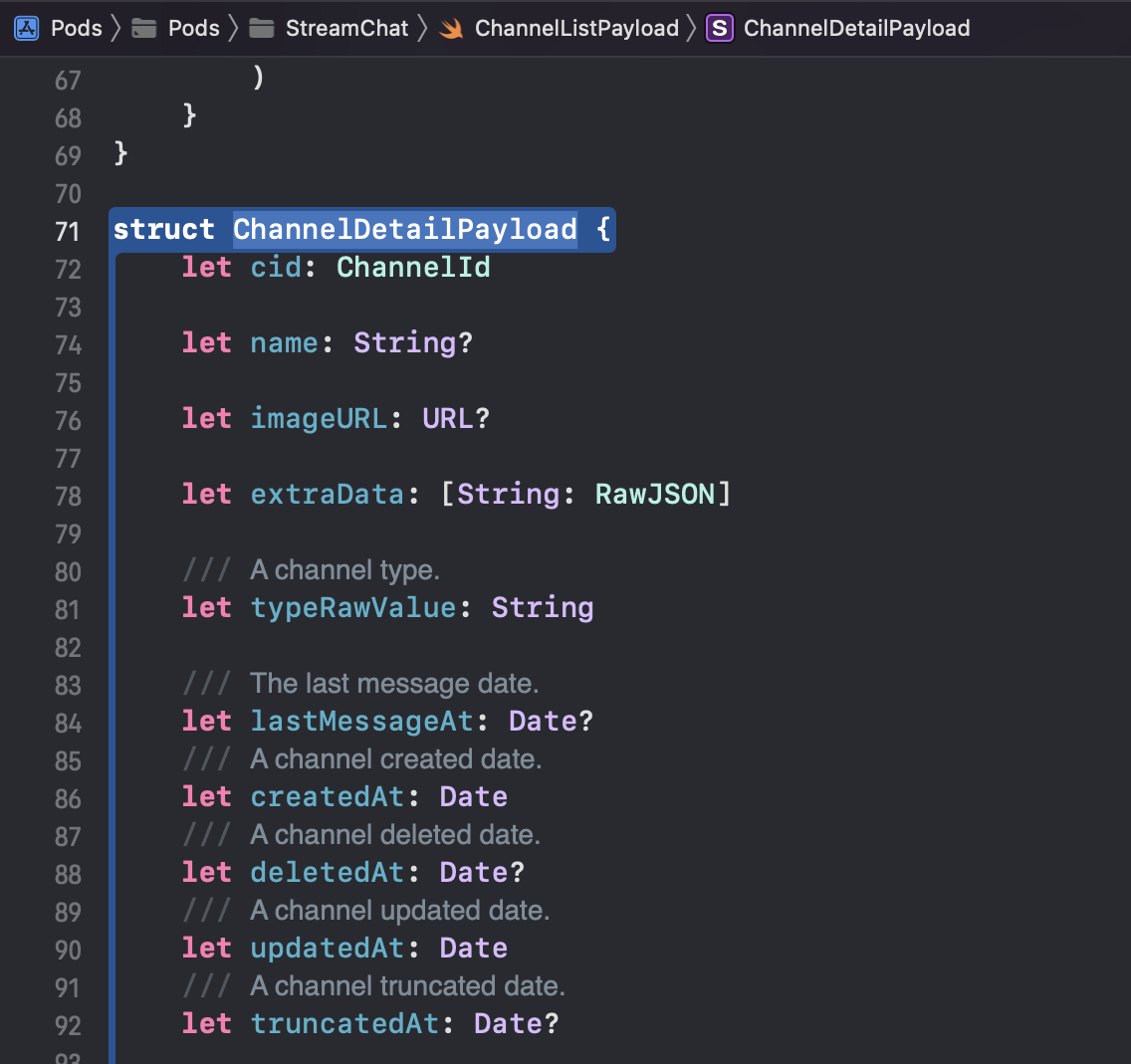Image resolution: width=1131 pixels, height=1064 pixels.
Task: Click 'A channel deleted date.' comment
Action: pos(395,835)
